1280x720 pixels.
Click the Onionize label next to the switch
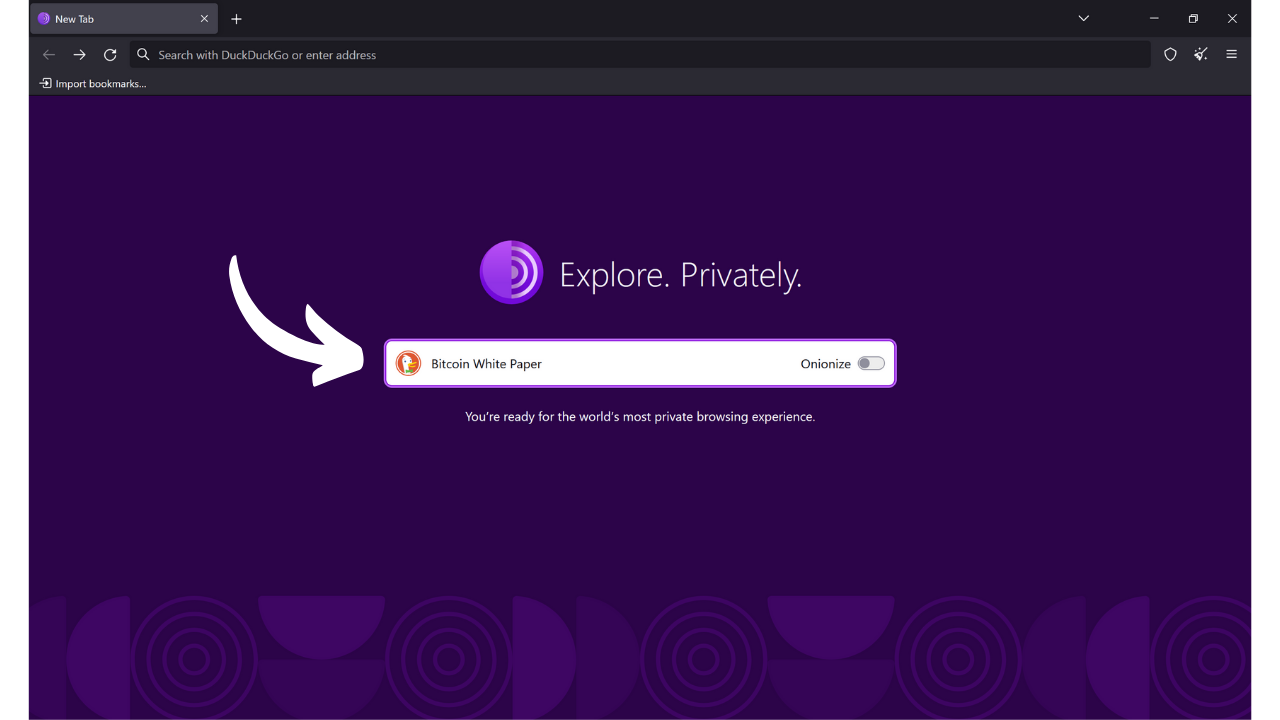click(x=824, y=364)
